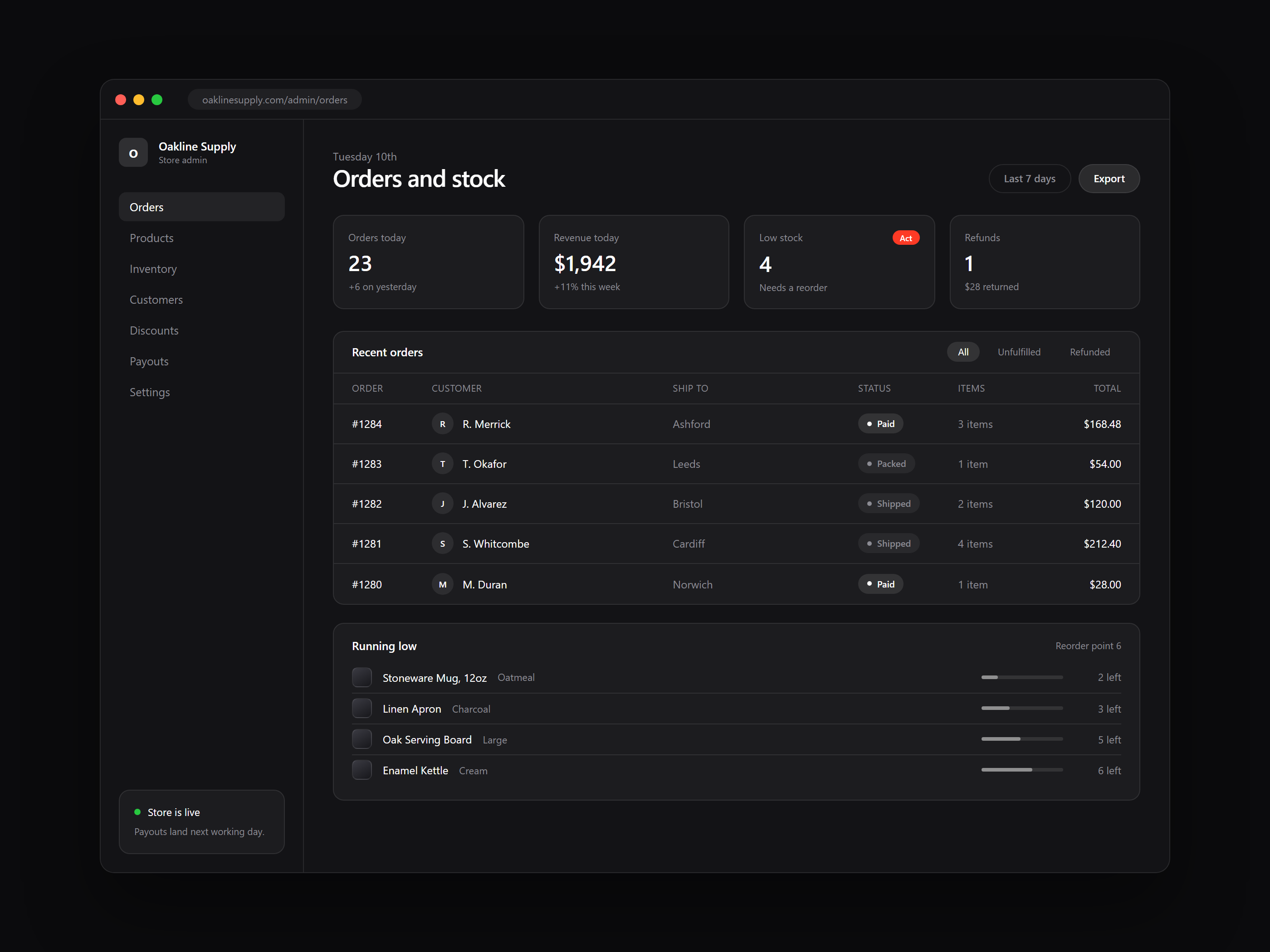This screenshot has width=1270, height=952.
Task: Click M. Duran's 'M' avatar
Action: pyautogui.click(x=442, y=584)
